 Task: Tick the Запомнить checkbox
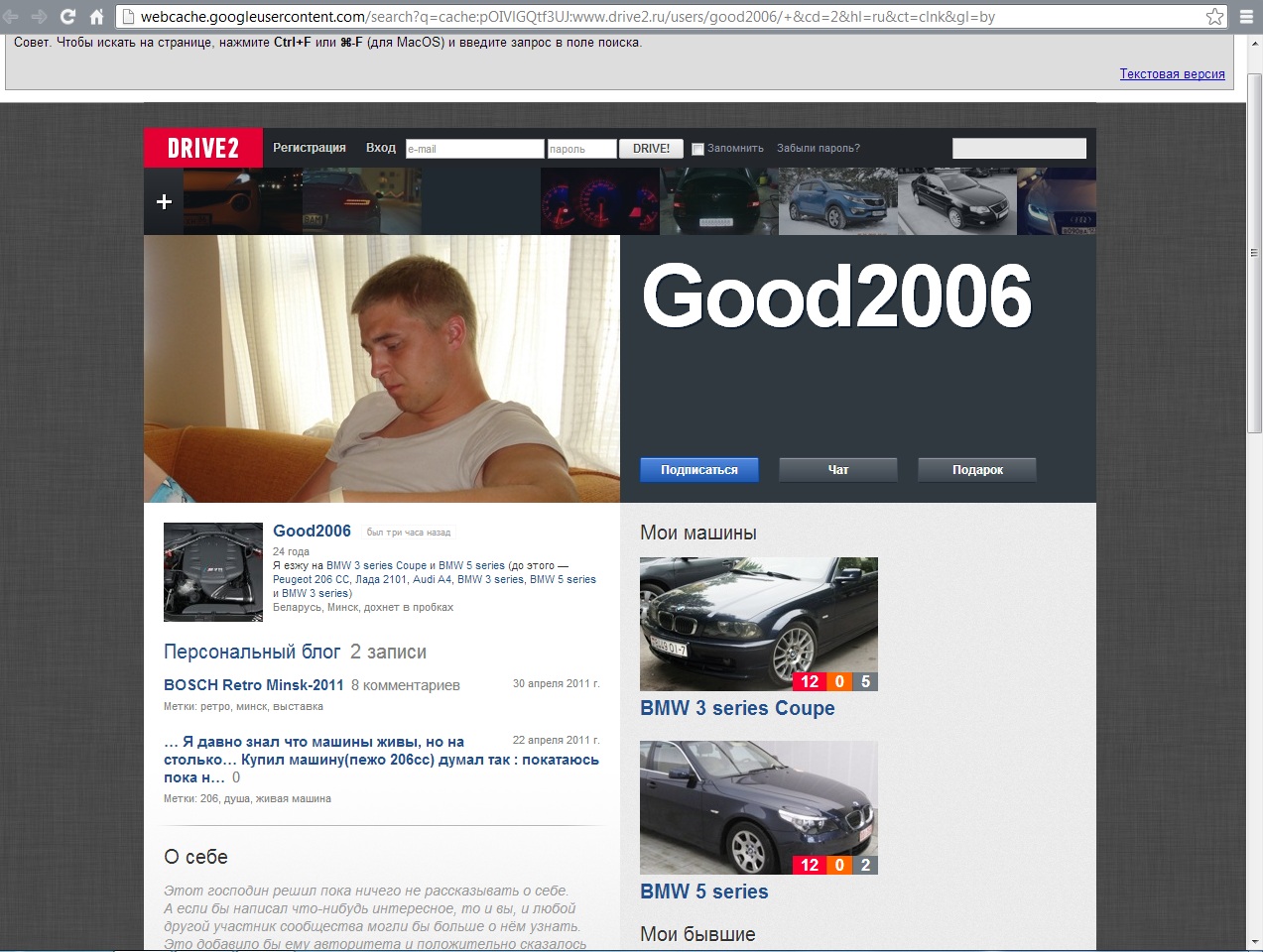697,149
